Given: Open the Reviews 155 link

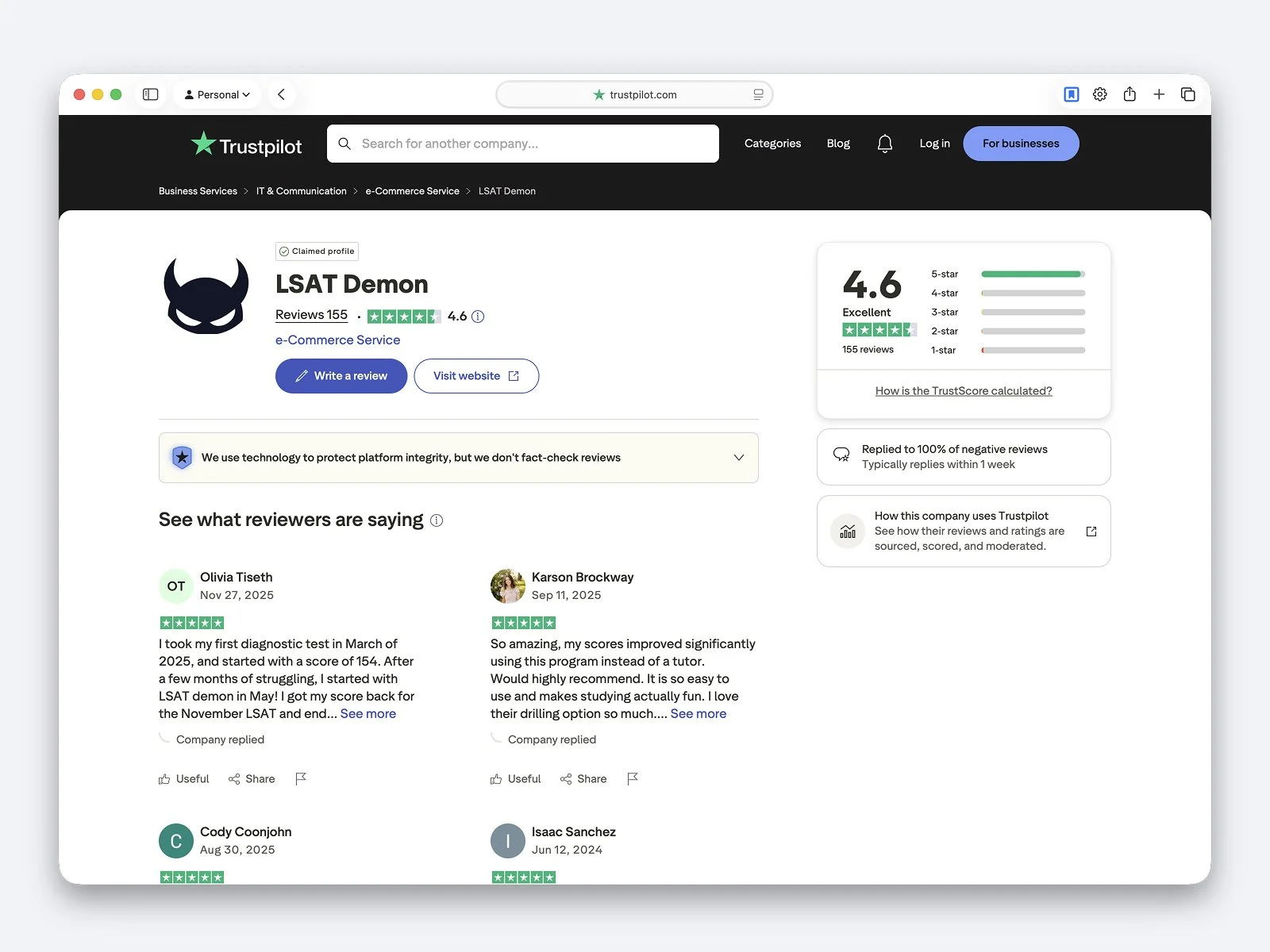Looking at the screenshot, I should point(311,315).
